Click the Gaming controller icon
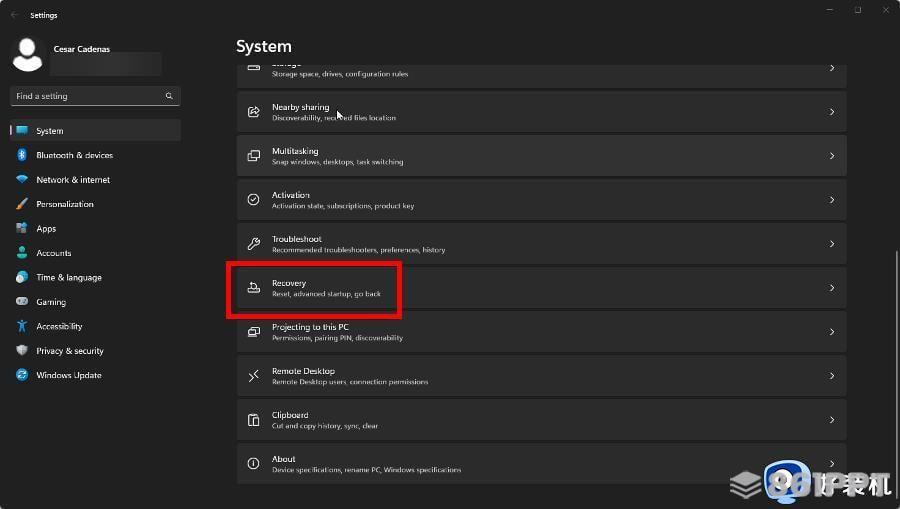 (22, 301)
